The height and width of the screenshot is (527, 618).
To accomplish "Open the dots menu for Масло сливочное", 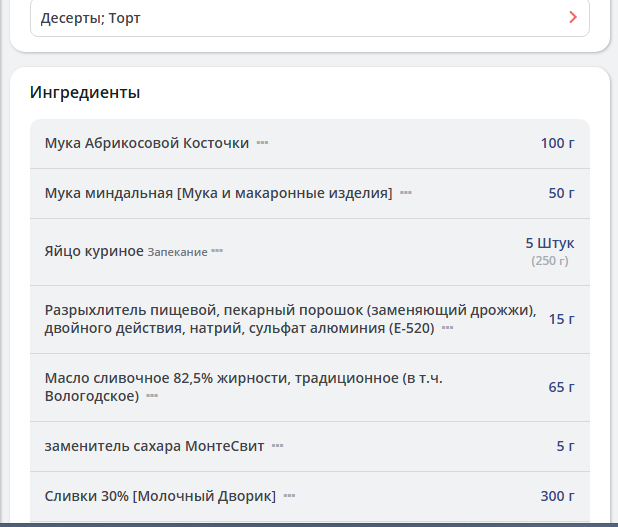I will click(x=152, y=396).
